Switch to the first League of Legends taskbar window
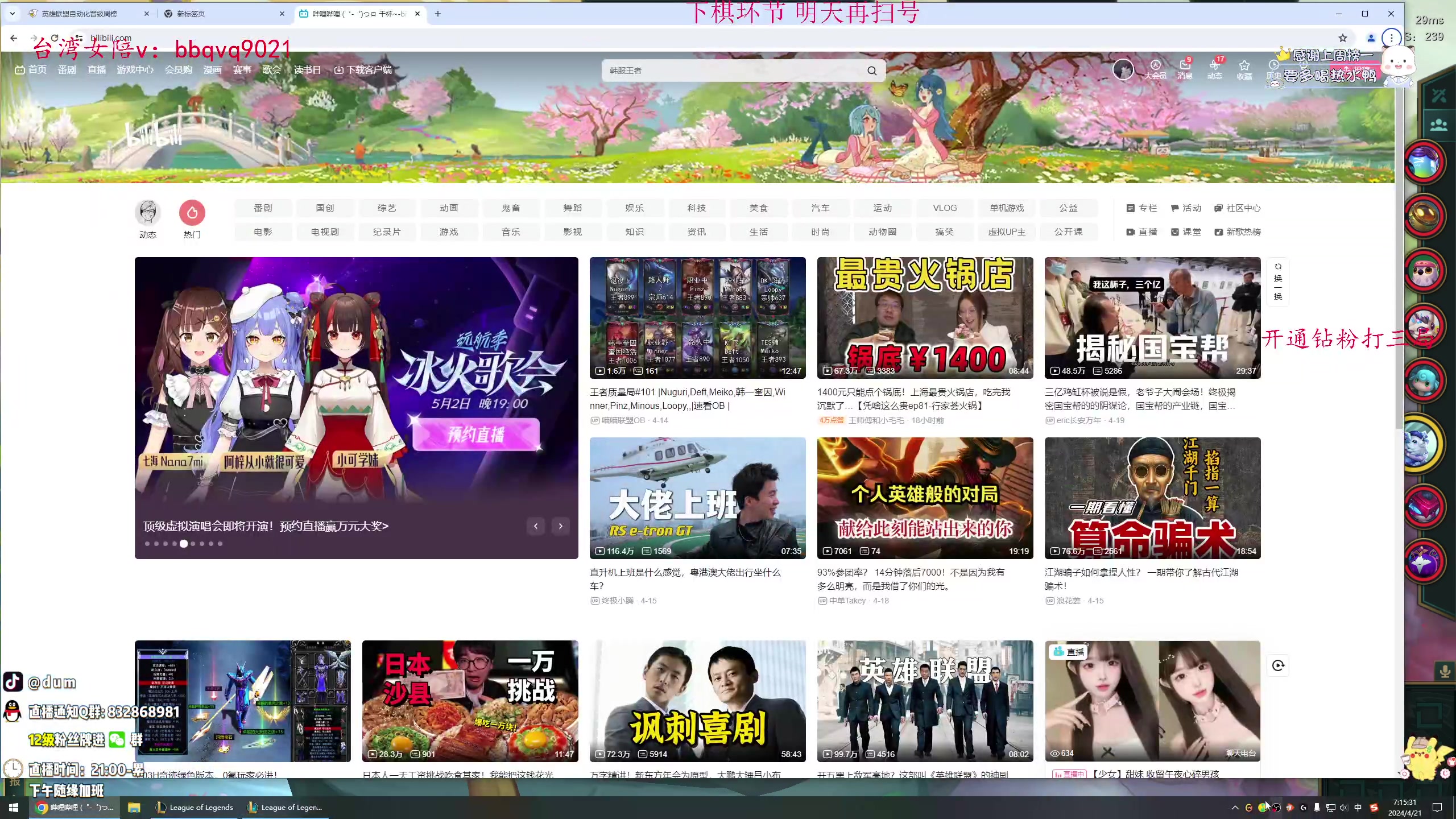The width and height of the screenshot is (1456, 819). pyautogui.click(x=195, y=808)
